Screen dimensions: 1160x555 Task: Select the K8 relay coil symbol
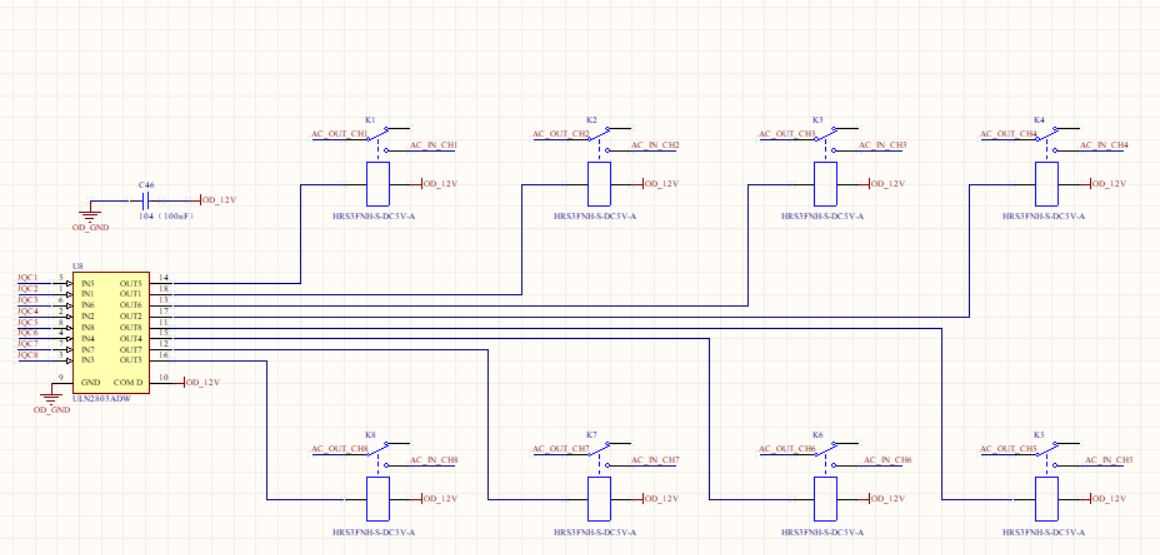(x=378, y=499)
